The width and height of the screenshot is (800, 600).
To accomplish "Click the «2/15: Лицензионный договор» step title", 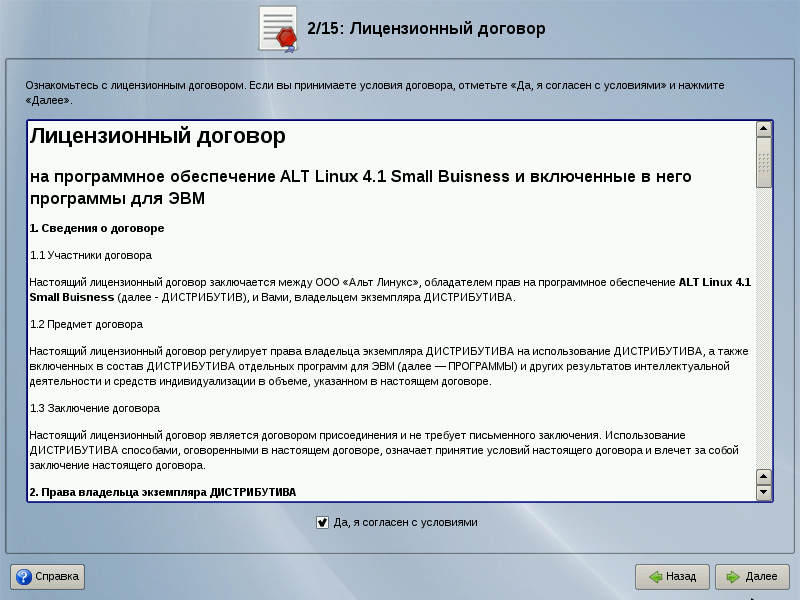I will pyautogui.click(x=427, y=29).
